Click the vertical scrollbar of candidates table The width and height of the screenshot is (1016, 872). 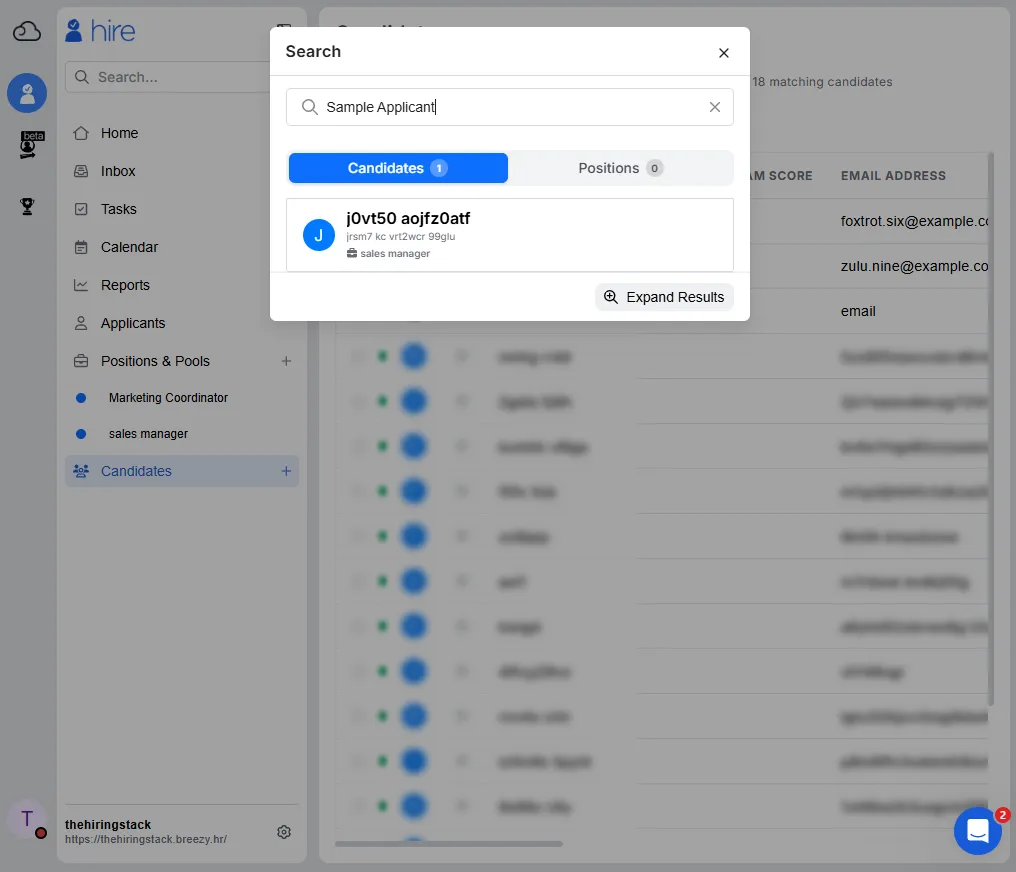(991, 429)
